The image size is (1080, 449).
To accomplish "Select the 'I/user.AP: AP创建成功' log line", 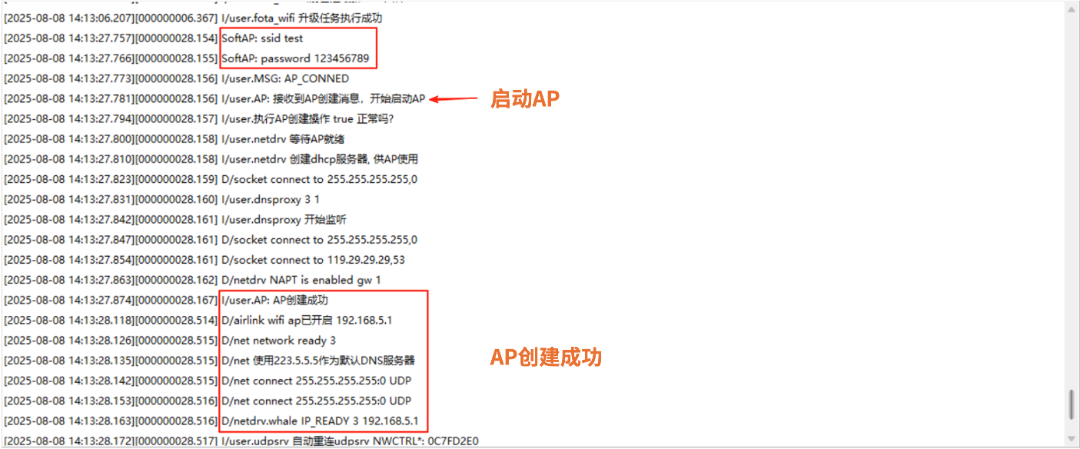I will pos(166,301).
